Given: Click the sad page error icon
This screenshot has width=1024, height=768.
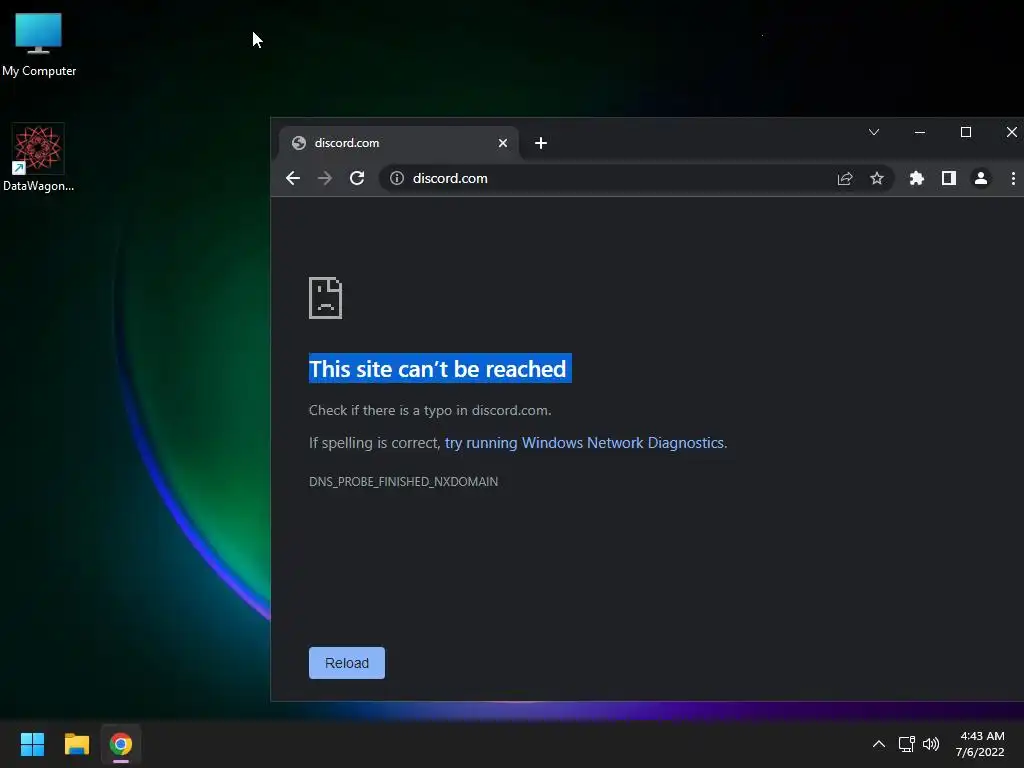Looking at the screenshot, I should pos(325,298).
